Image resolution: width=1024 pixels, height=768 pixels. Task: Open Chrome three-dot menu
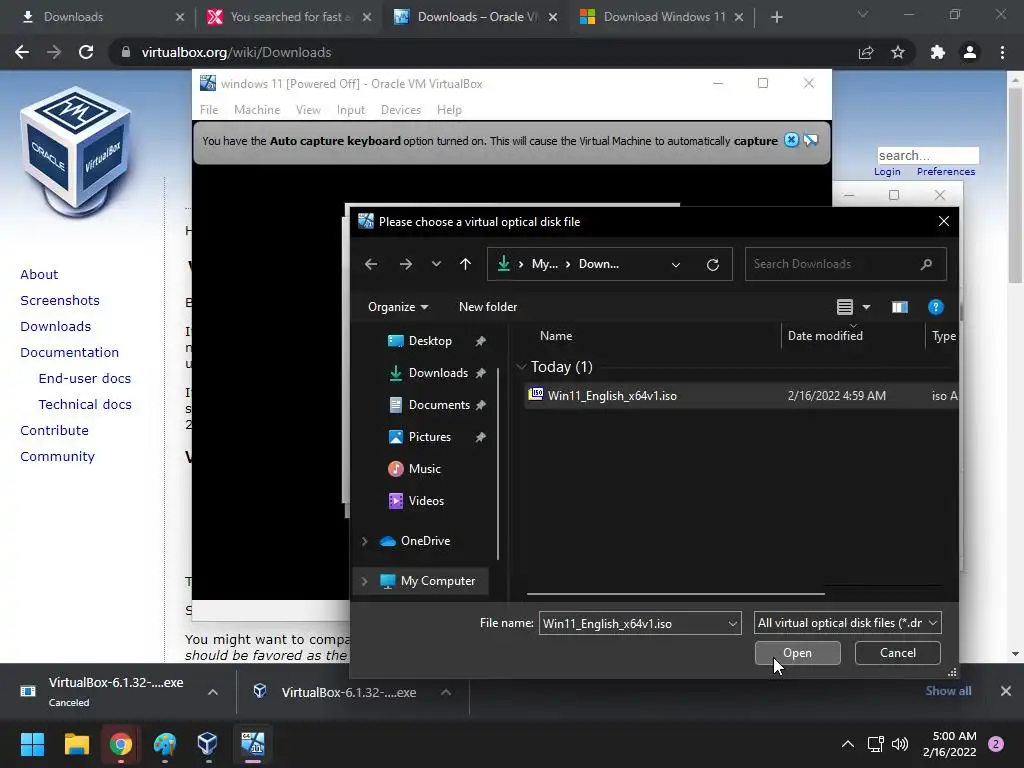coord(1002,52)
